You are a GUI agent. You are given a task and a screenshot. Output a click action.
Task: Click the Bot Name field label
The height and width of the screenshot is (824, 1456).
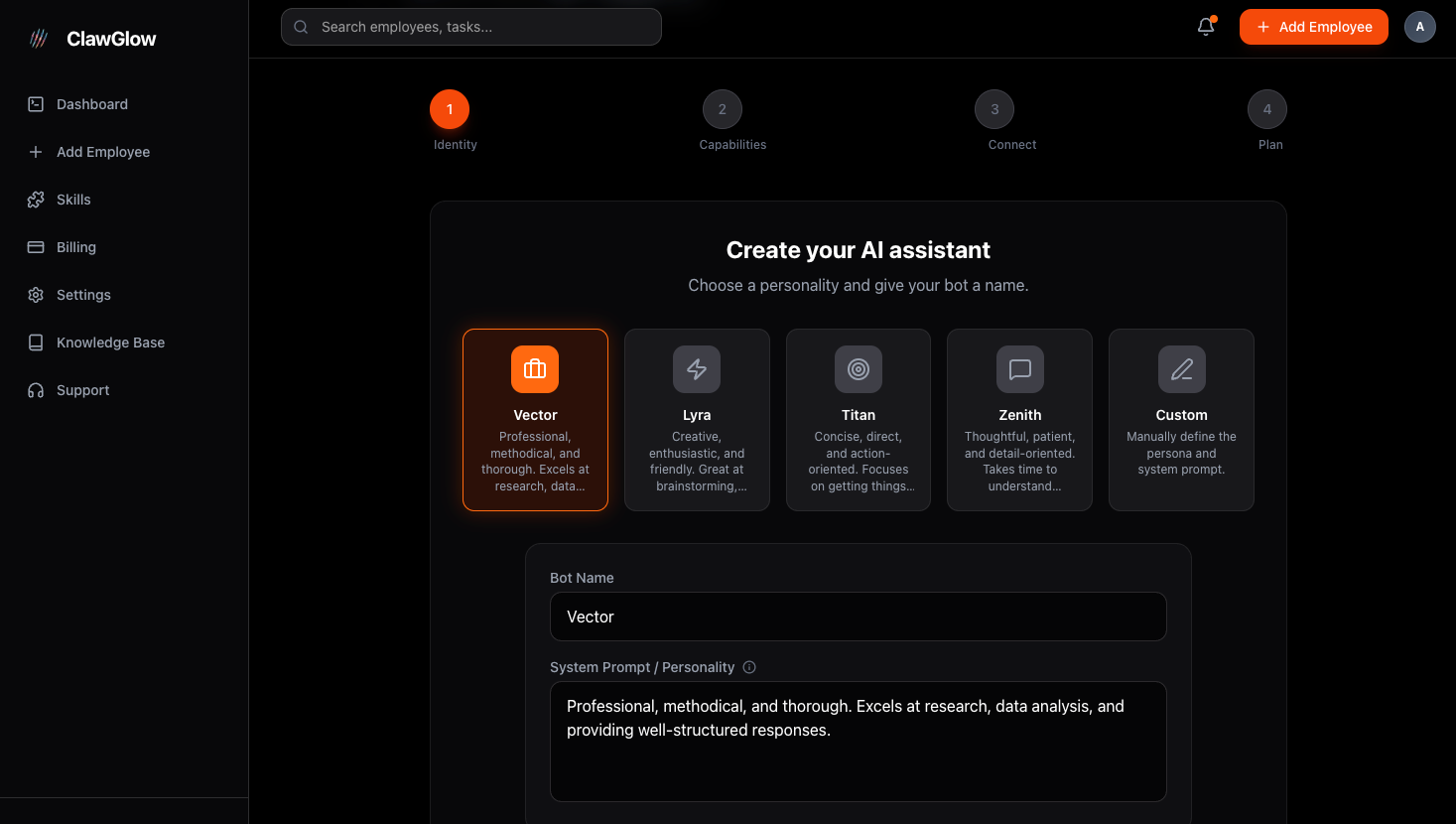[582, 578]
